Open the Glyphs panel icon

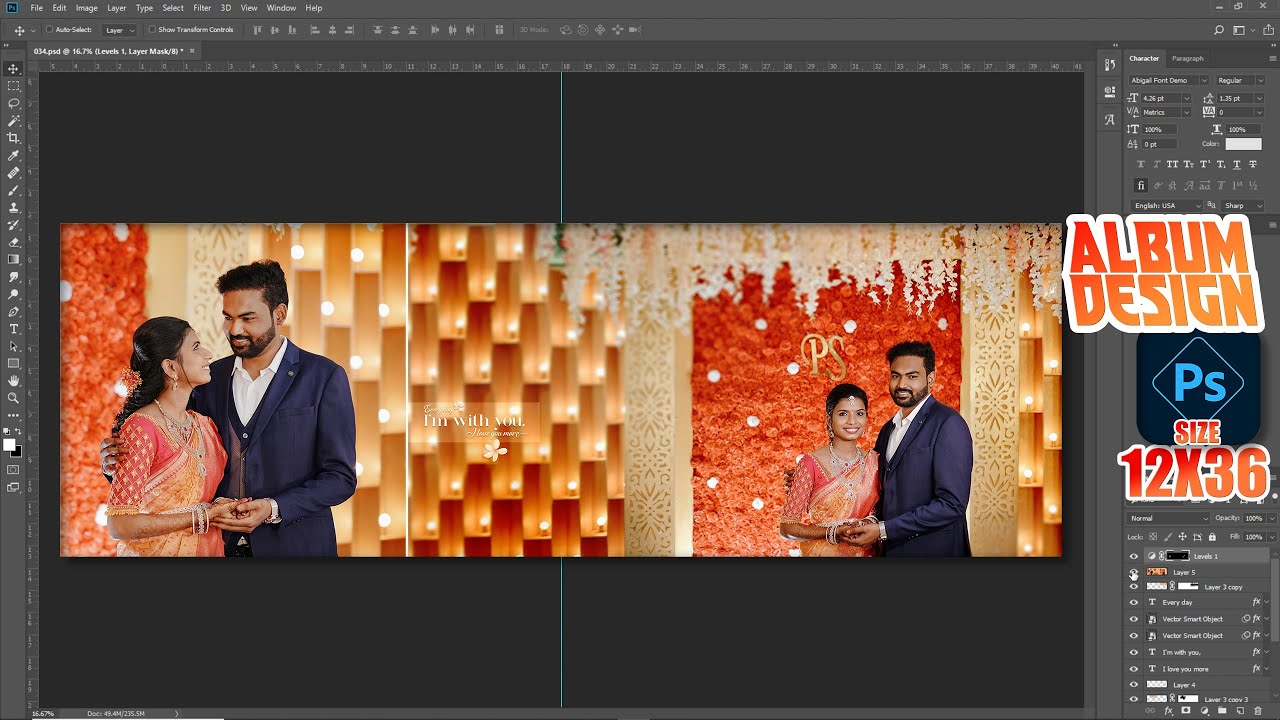pos(1110,119)
